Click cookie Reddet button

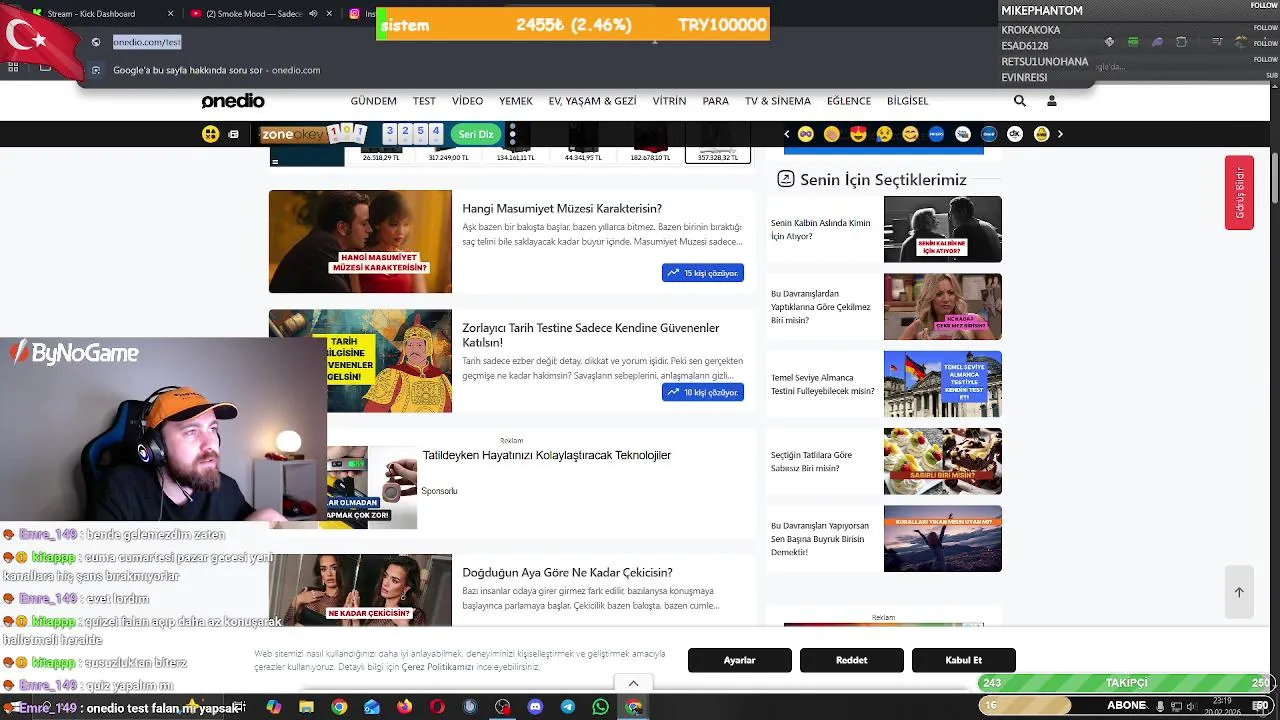point(852,660)
